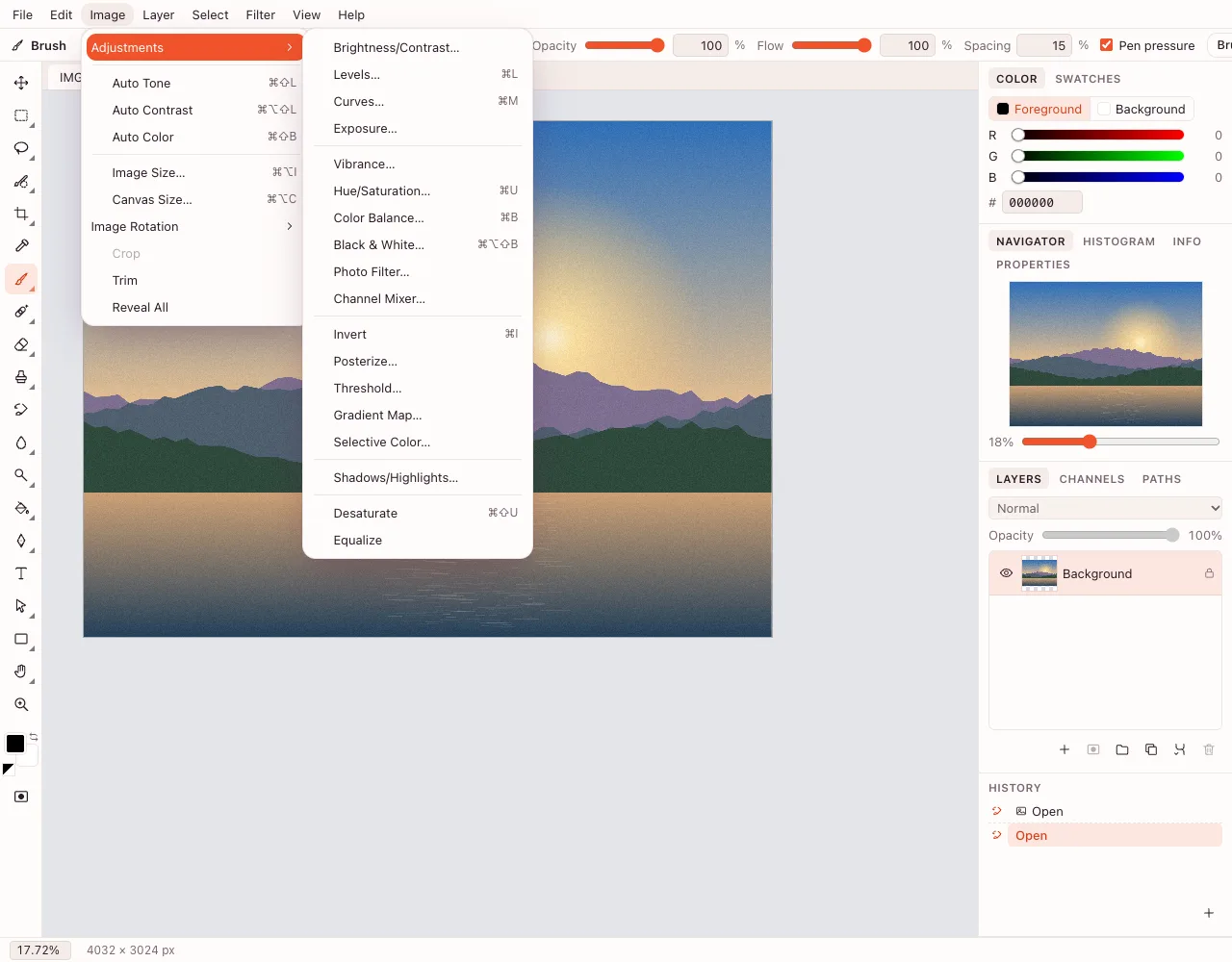This screenshot has height=962, width=1232.
Task: Select the Lasso tool
Action: (x=21, y=148)
